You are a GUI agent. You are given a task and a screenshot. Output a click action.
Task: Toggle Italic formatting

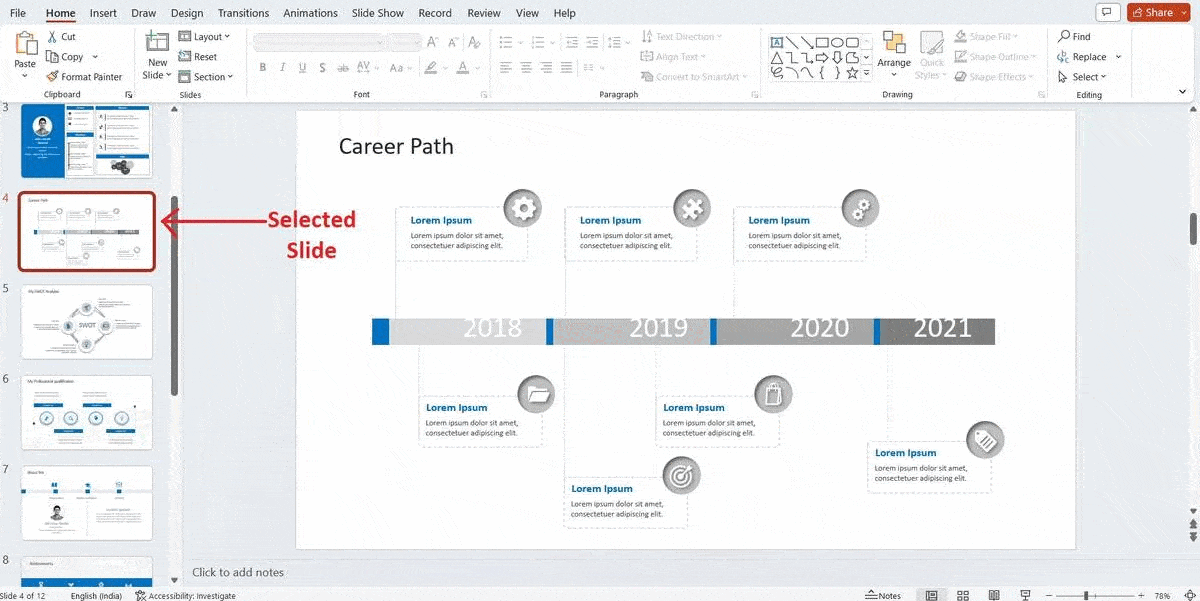(283, 67)
